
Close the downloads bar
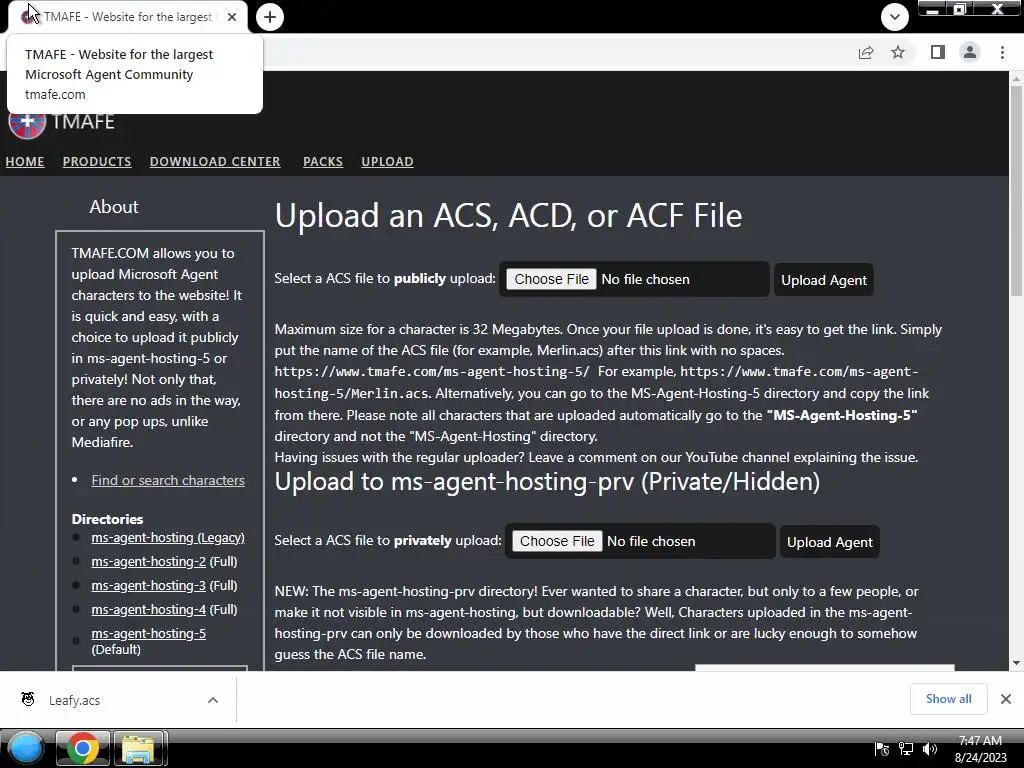click(x=1006, y=699)
